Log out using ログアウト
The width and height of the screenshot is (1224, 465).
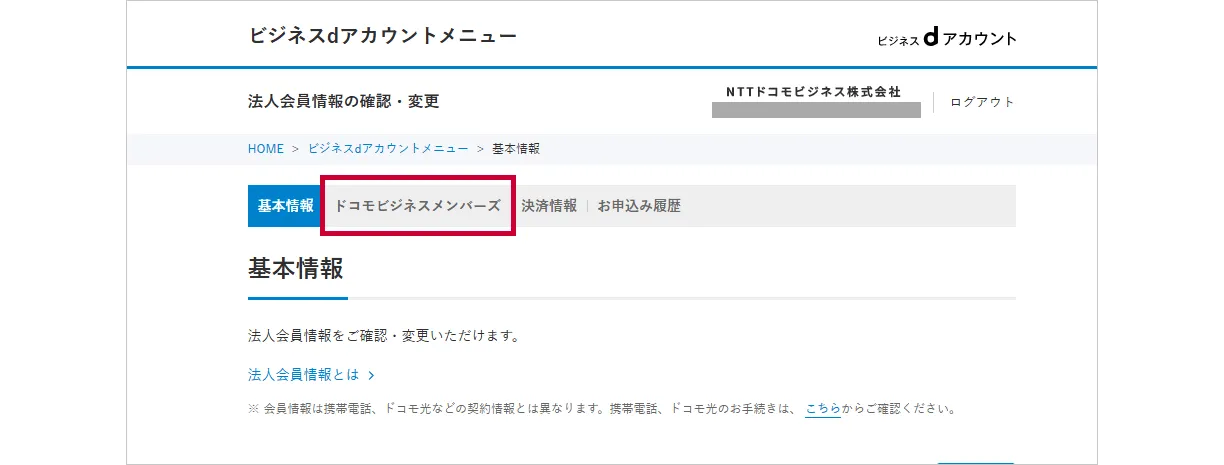pos(982,102)
